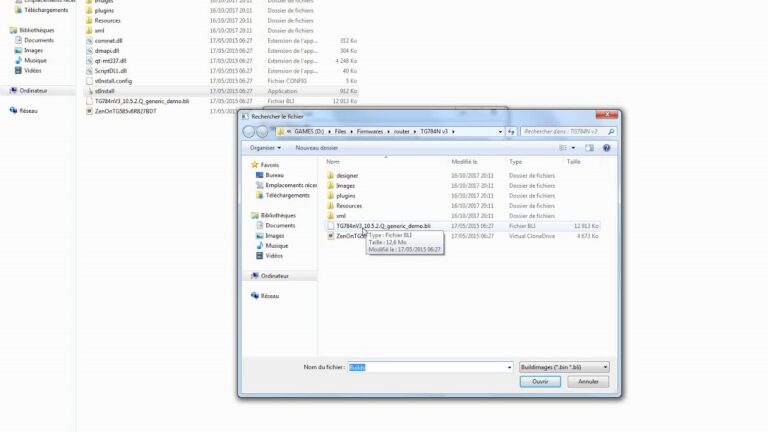Sort files by the Taille column

pos(573,161)
